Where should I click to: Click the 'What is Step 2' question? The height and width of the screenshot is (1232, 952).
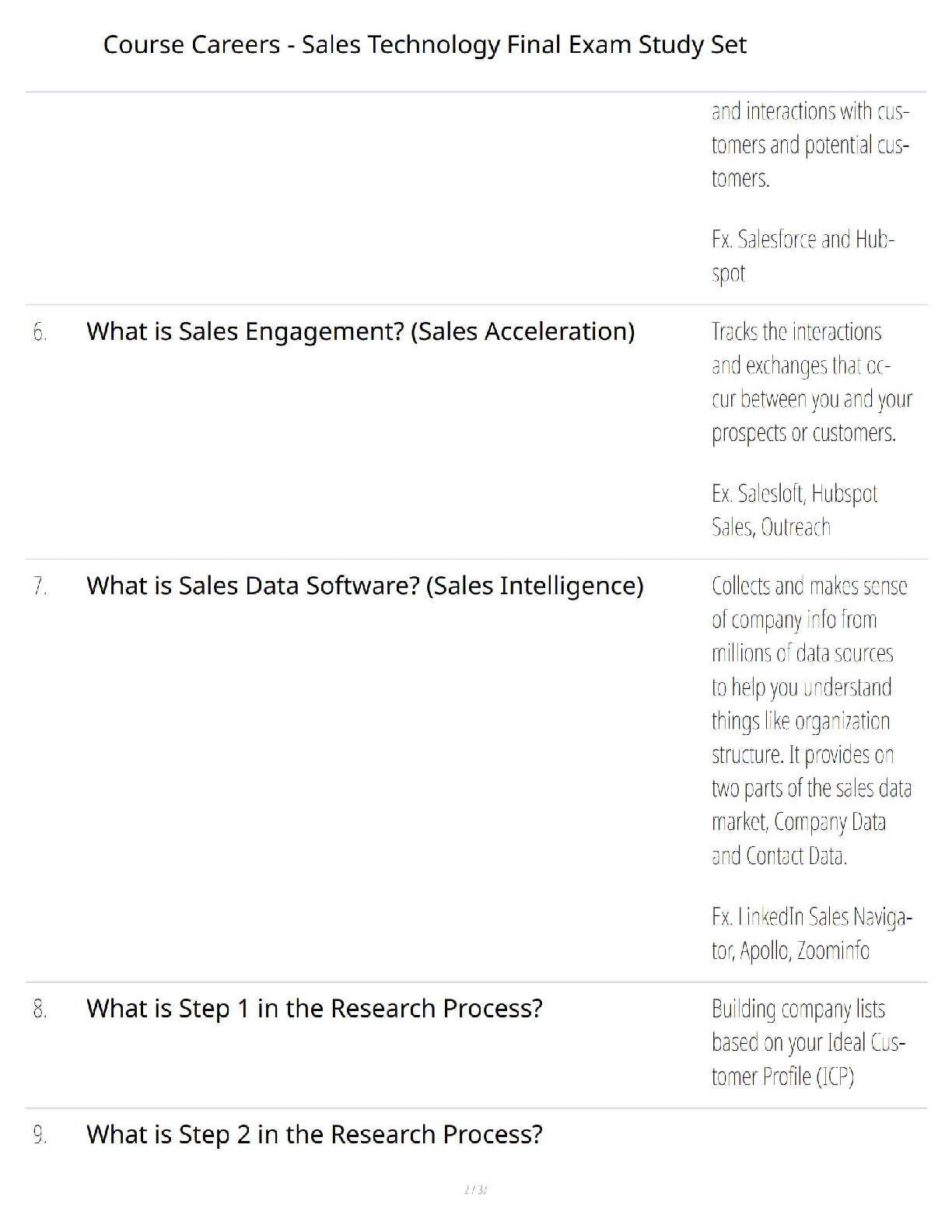(314, 1135)
